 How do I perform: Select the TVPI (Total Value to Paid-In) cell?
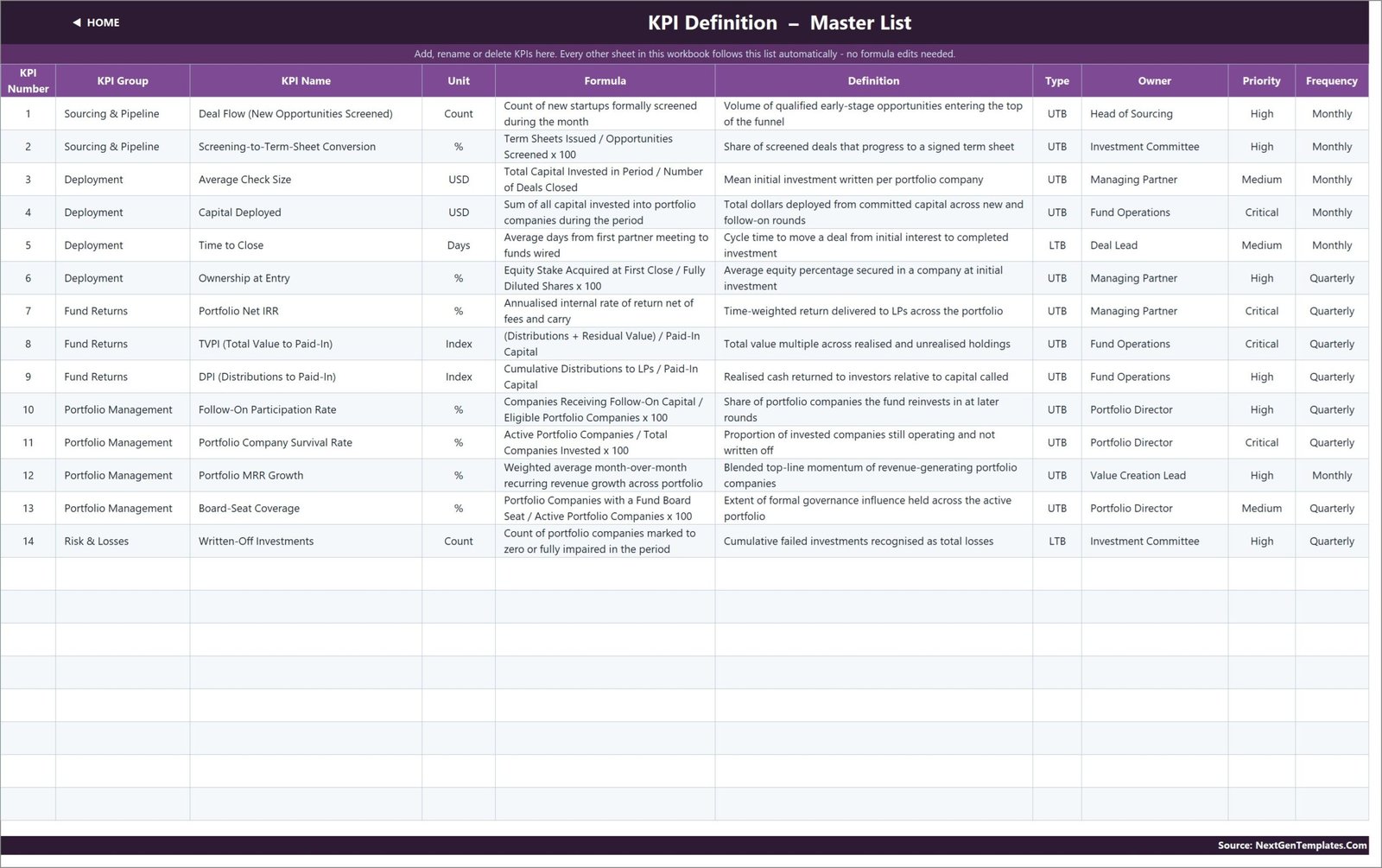[306, 344]
